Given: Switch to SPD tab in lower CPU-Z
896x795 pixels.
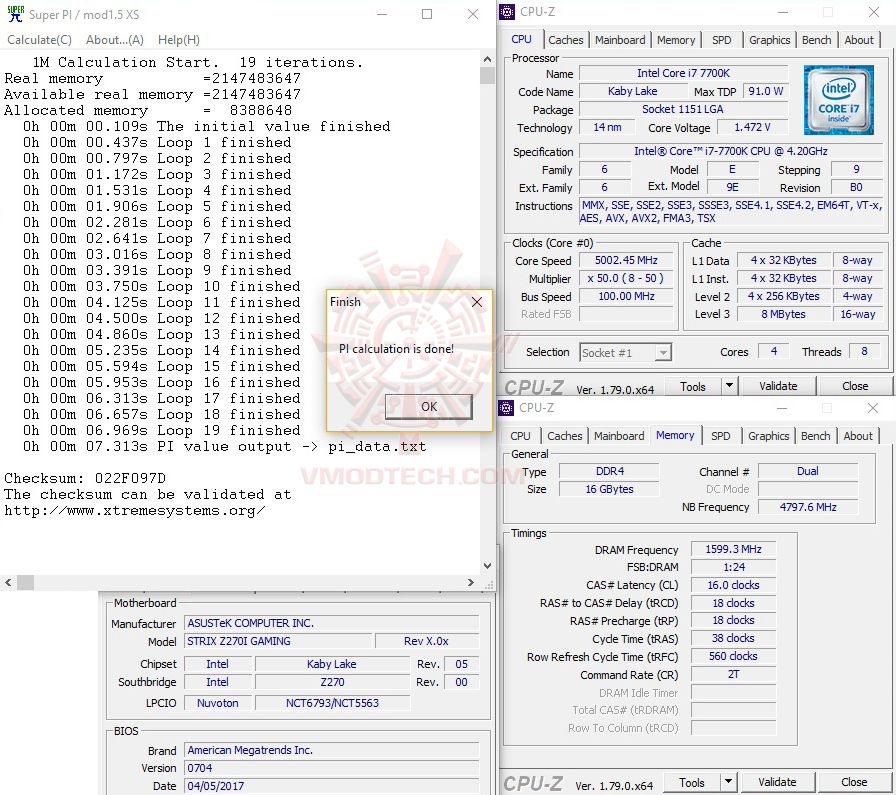Looking at the screenshot, I should coord(721,436).
